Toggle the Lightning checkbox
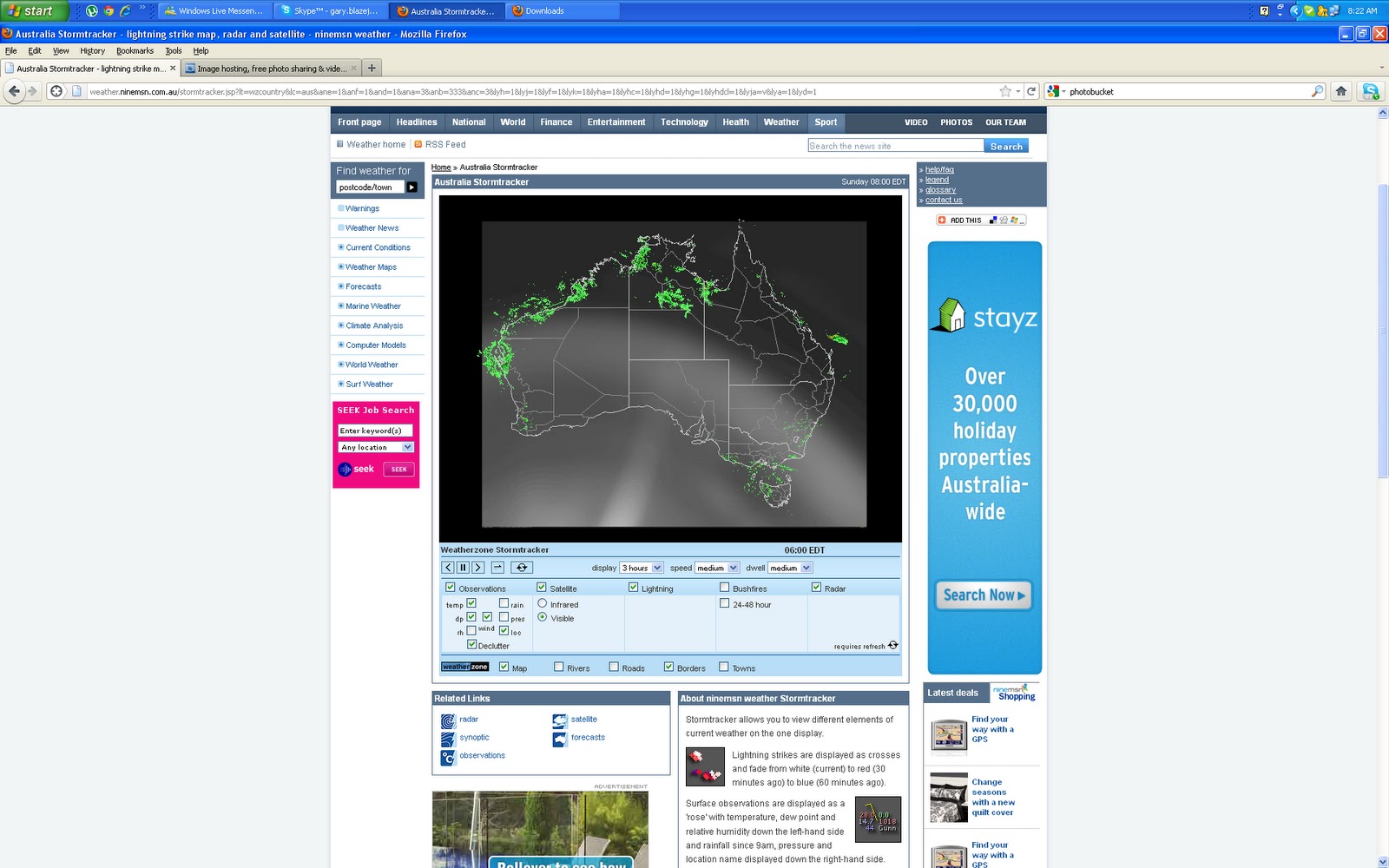The image size is (1389, 868). [633, 588]
